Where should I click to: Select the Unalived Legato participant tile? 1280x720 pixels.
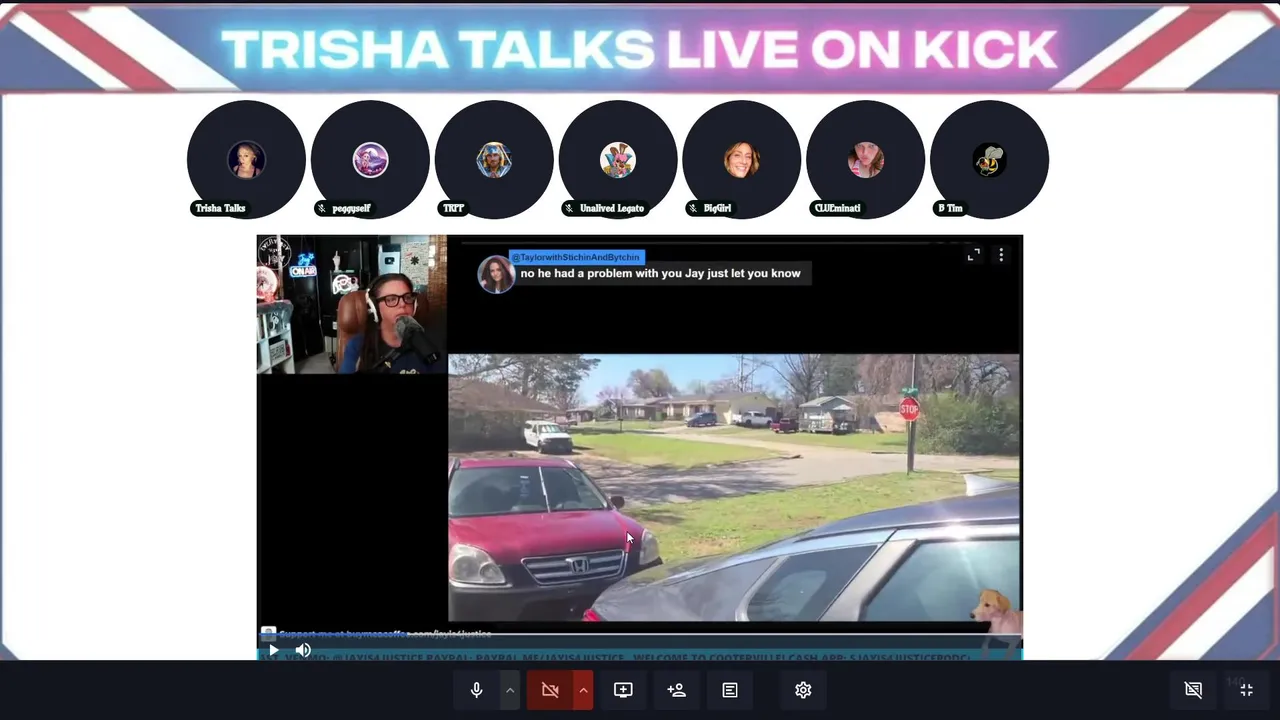pyautogui.click(x=618, y=159)
